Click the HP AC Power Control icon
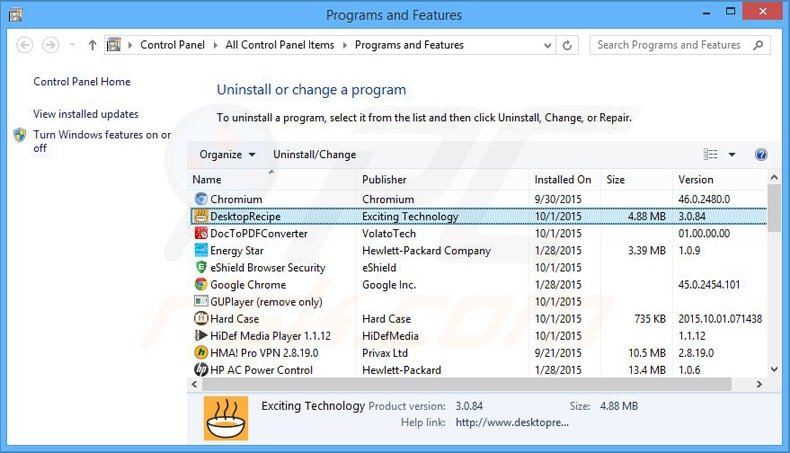The width and height of the screenshot is (790, 453). coord(201,370)
